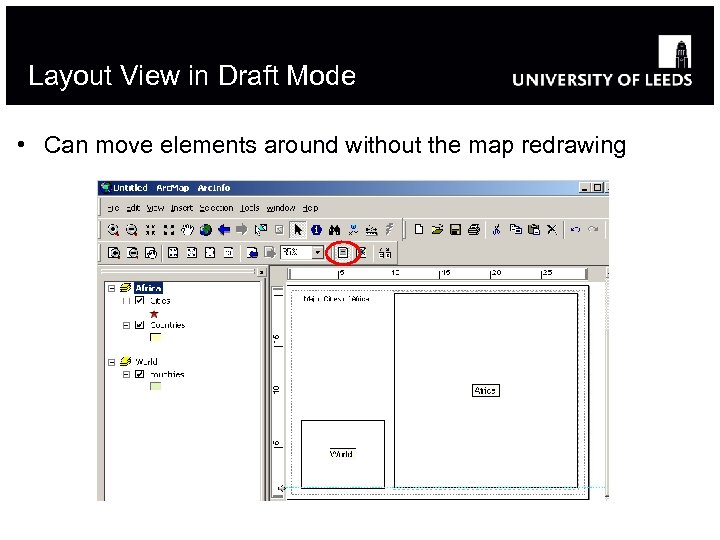Select the Pan hand tool
This screenshot has height=540, width=720.
187,230
